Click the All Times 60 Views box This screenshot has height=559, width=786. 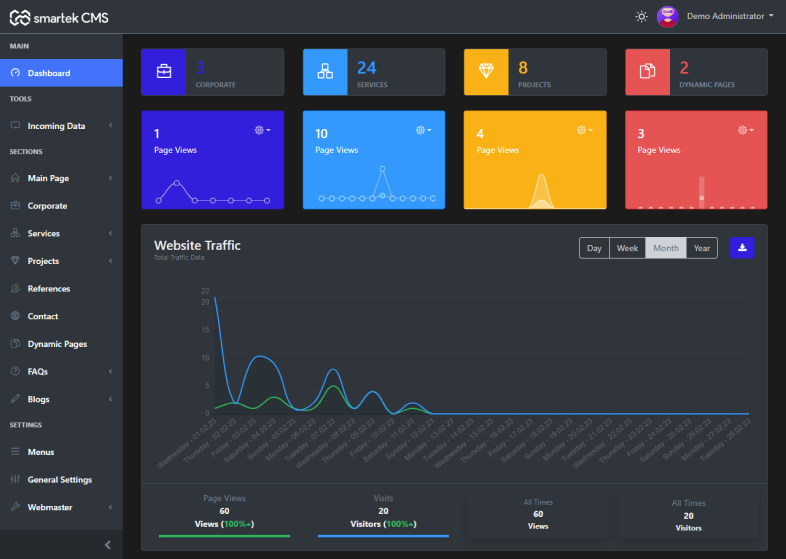tap(538, 514)
